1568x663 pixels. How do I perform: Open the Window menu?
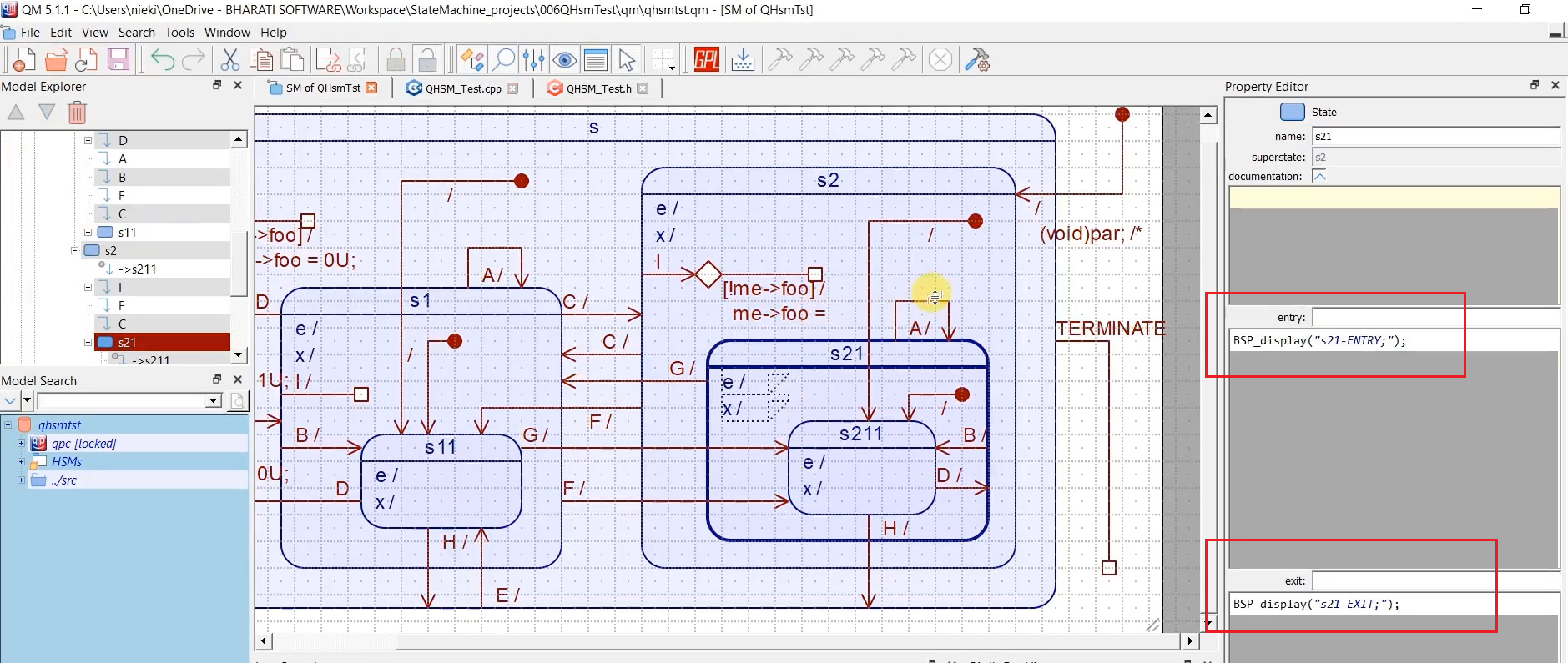tap(227, 33)
